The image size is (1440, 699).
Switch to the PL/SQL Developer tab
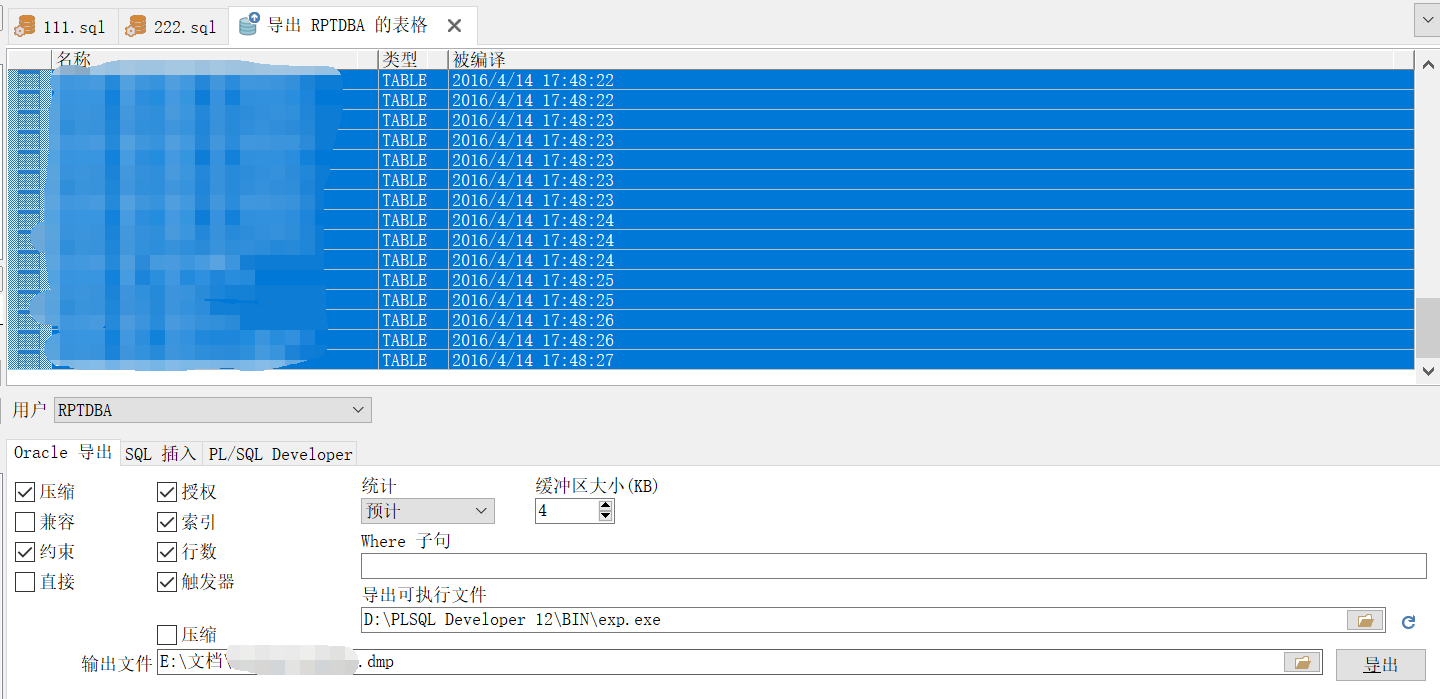[x=280, y=454]
